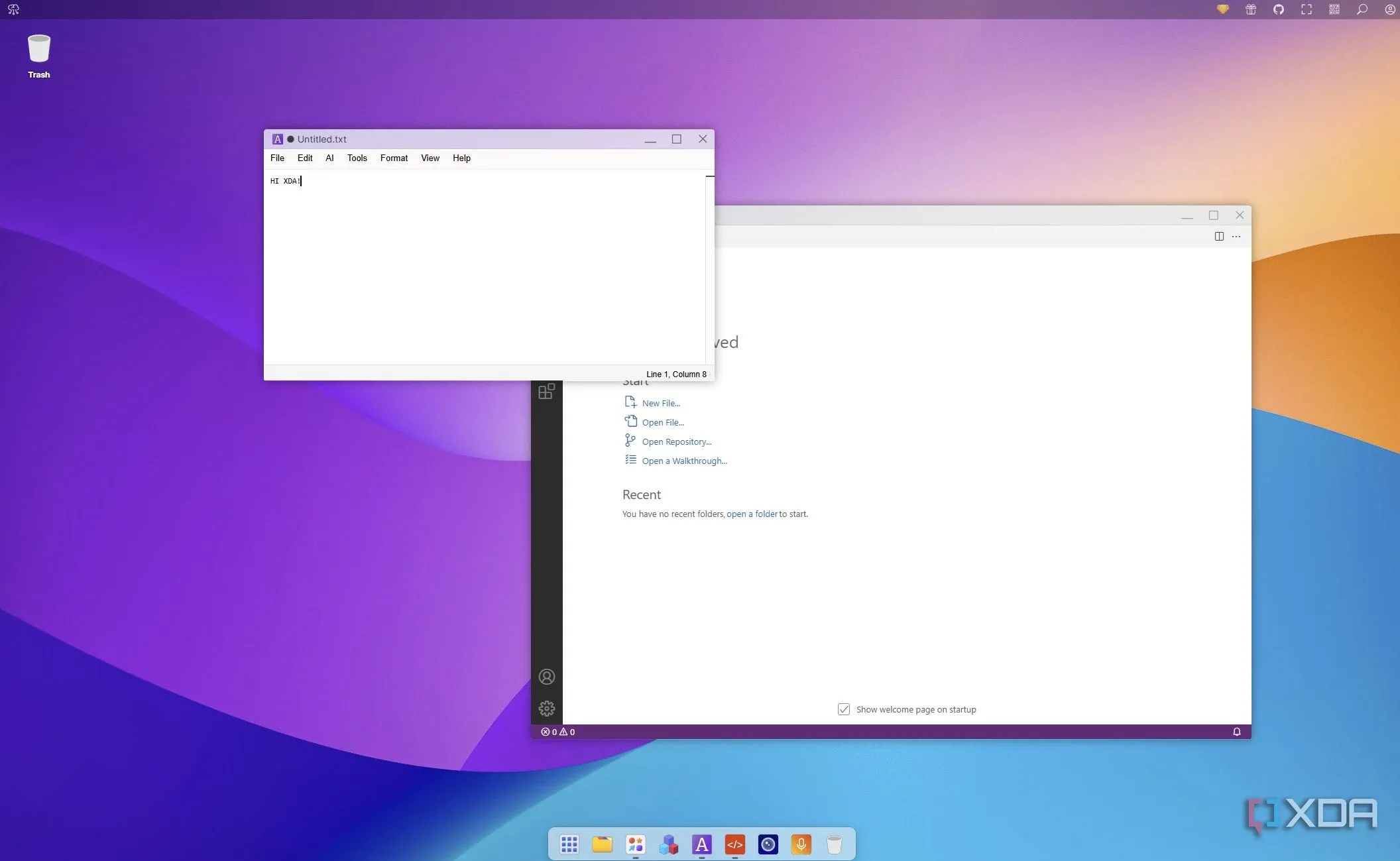The height and width of the screenshot is (861, 1400).
Task: Open the File menu in Untitled.txt window
Action: [x=277, y=158]
